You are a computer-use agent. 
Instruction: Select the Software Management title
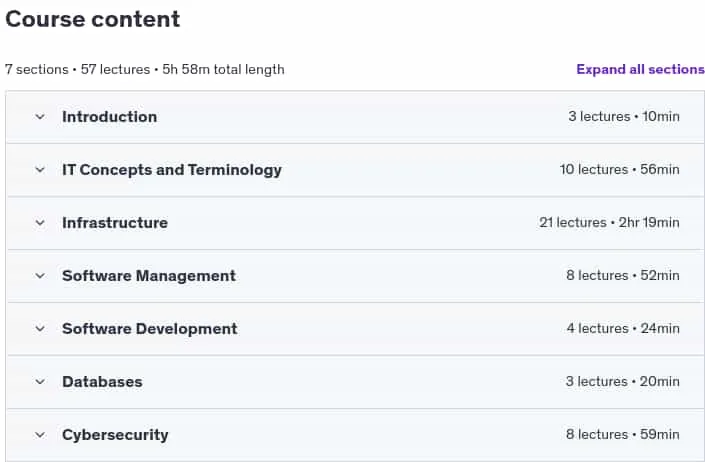point(149,276)
